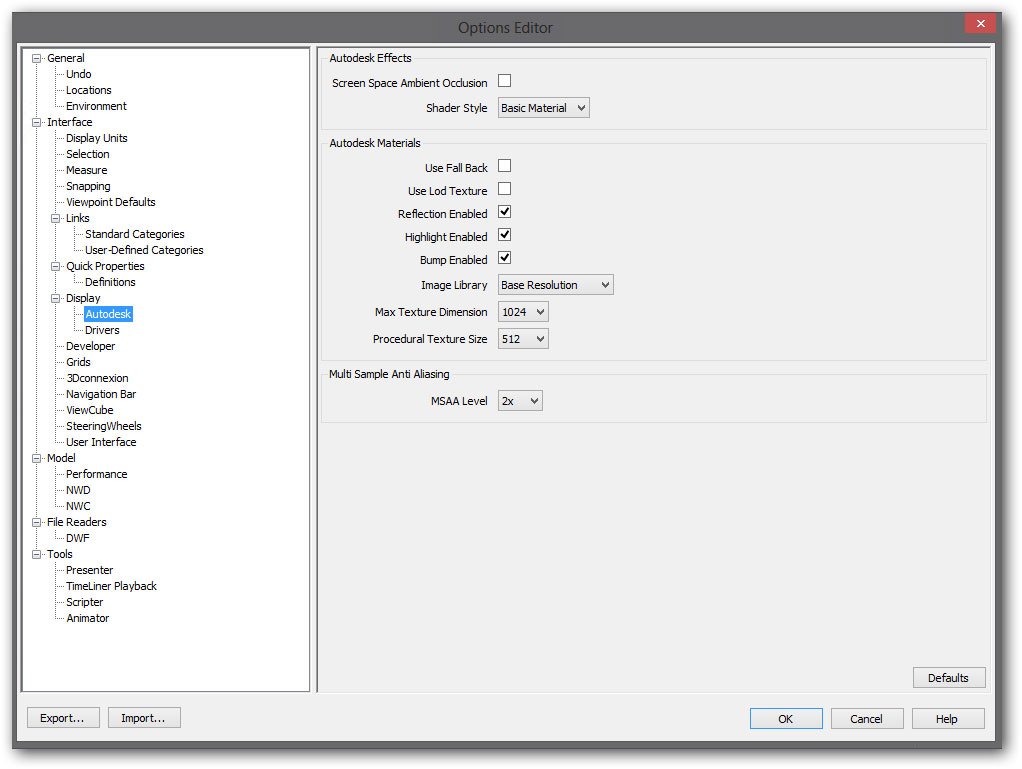This screenshot has width=1022, height=769.
Task: Enable Use Lod Texture checkbox
Action: [505, 189]
